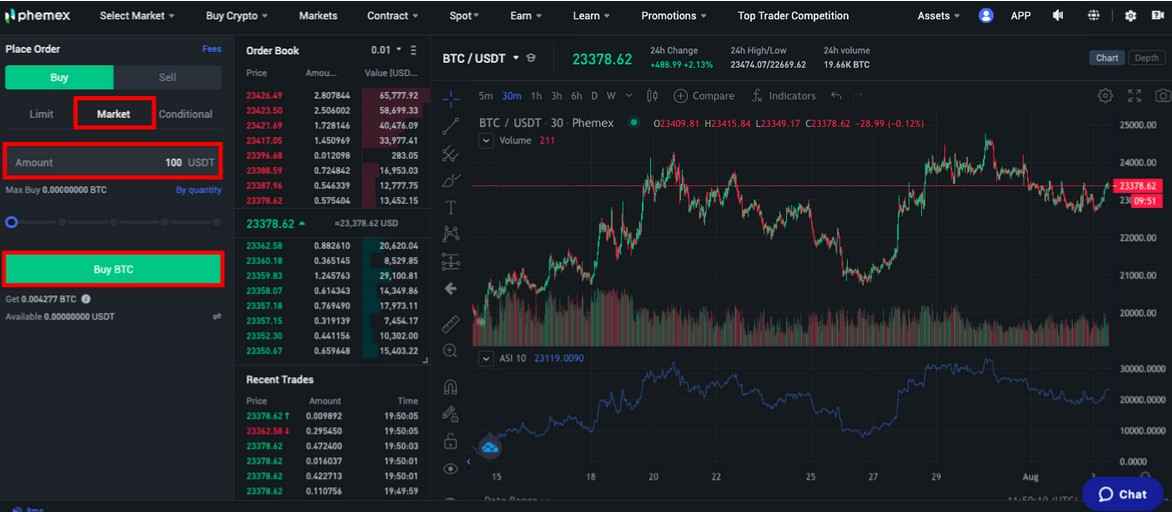Select the crosshair cursor tool
Image resolution: width=1172 pixels, height=512 pixels.
pyautogui.click(x=451, y=97)
